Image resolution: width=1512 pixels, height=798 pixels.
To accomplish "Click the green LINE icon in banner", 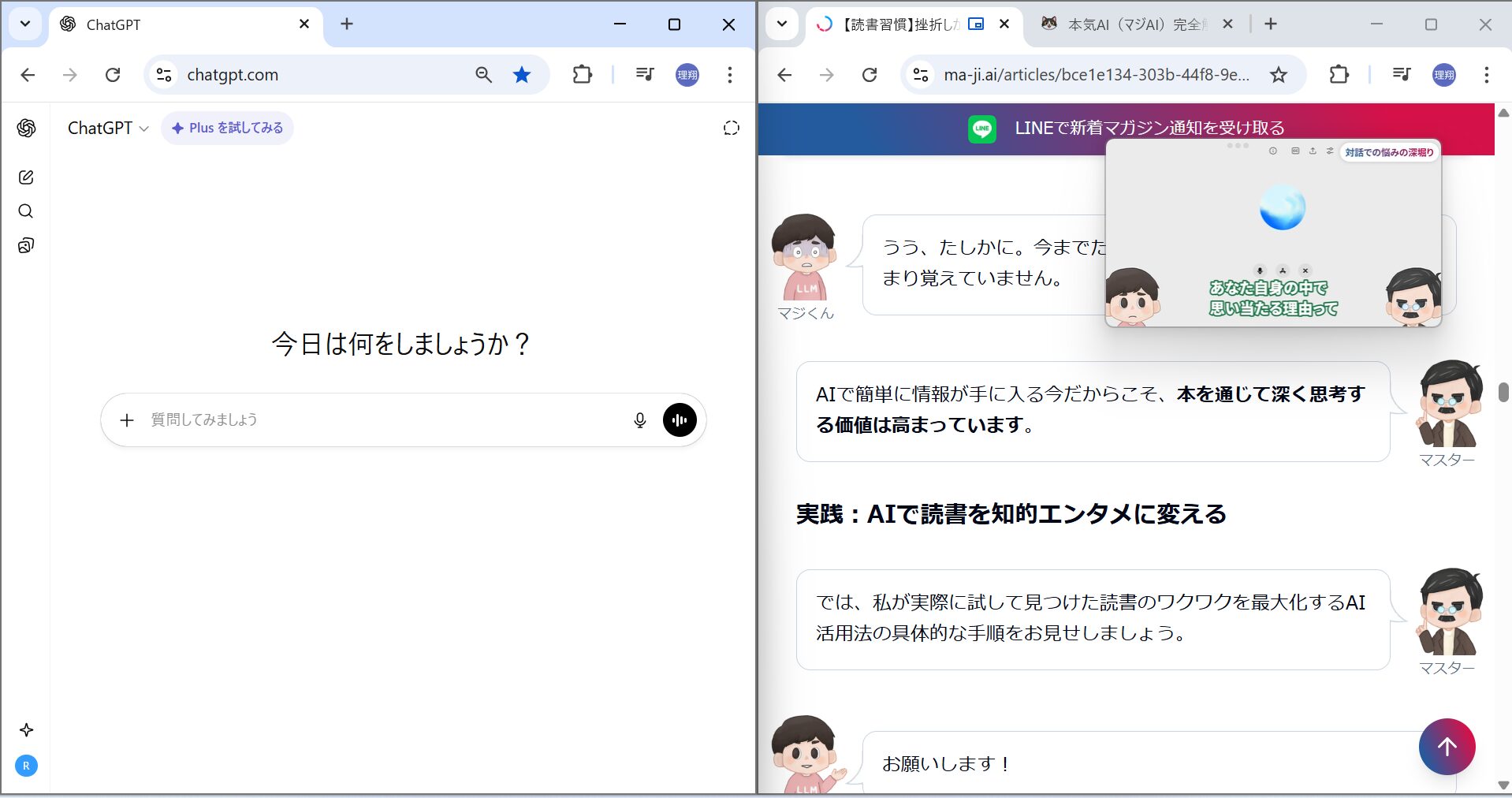I will 981,129.
